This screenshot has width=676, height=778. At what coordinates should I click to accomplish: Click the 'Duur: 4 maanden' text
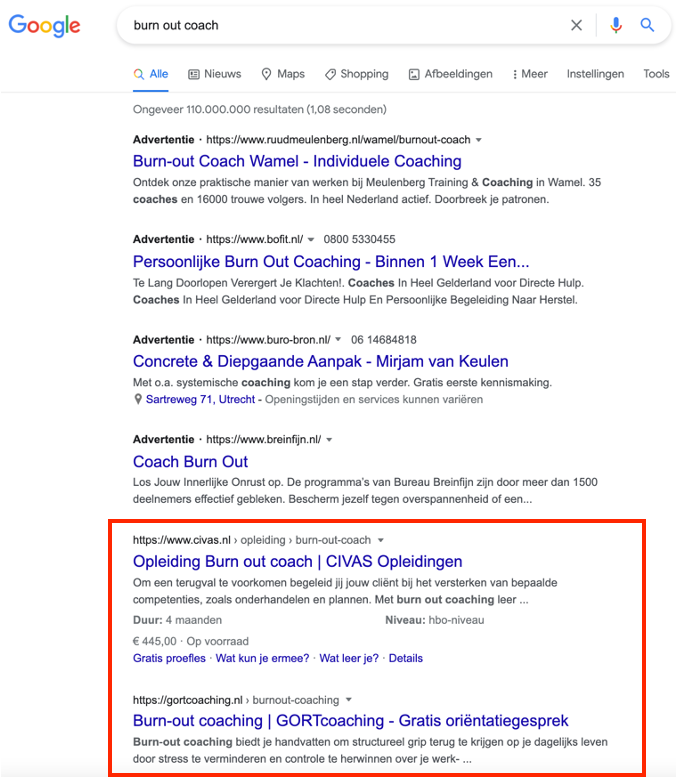[x=177, y=620]
